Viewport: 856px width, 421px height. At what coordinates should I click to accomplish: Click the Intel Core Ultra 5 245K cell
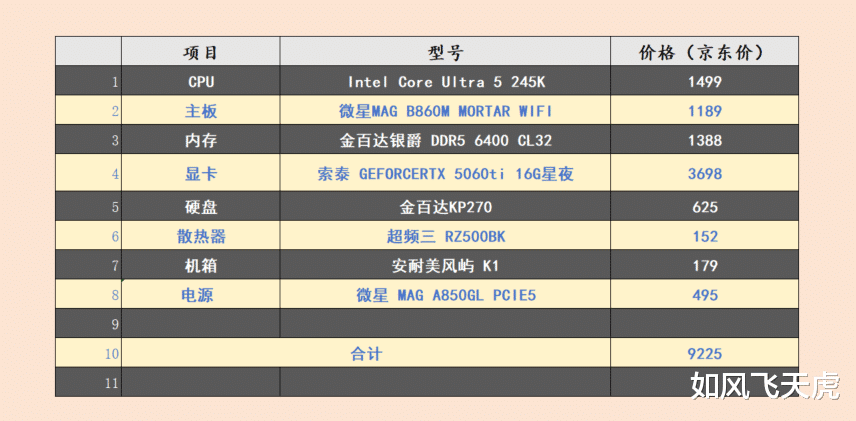(x=445, y=82)
